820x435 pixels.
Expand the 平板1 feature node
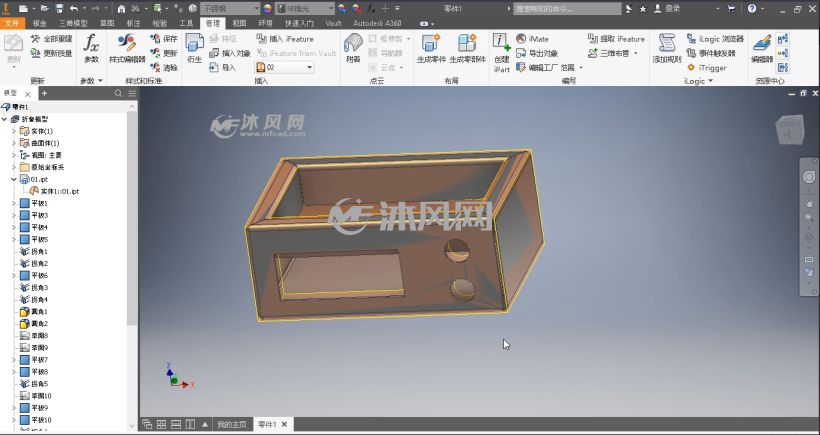[14, 203]
